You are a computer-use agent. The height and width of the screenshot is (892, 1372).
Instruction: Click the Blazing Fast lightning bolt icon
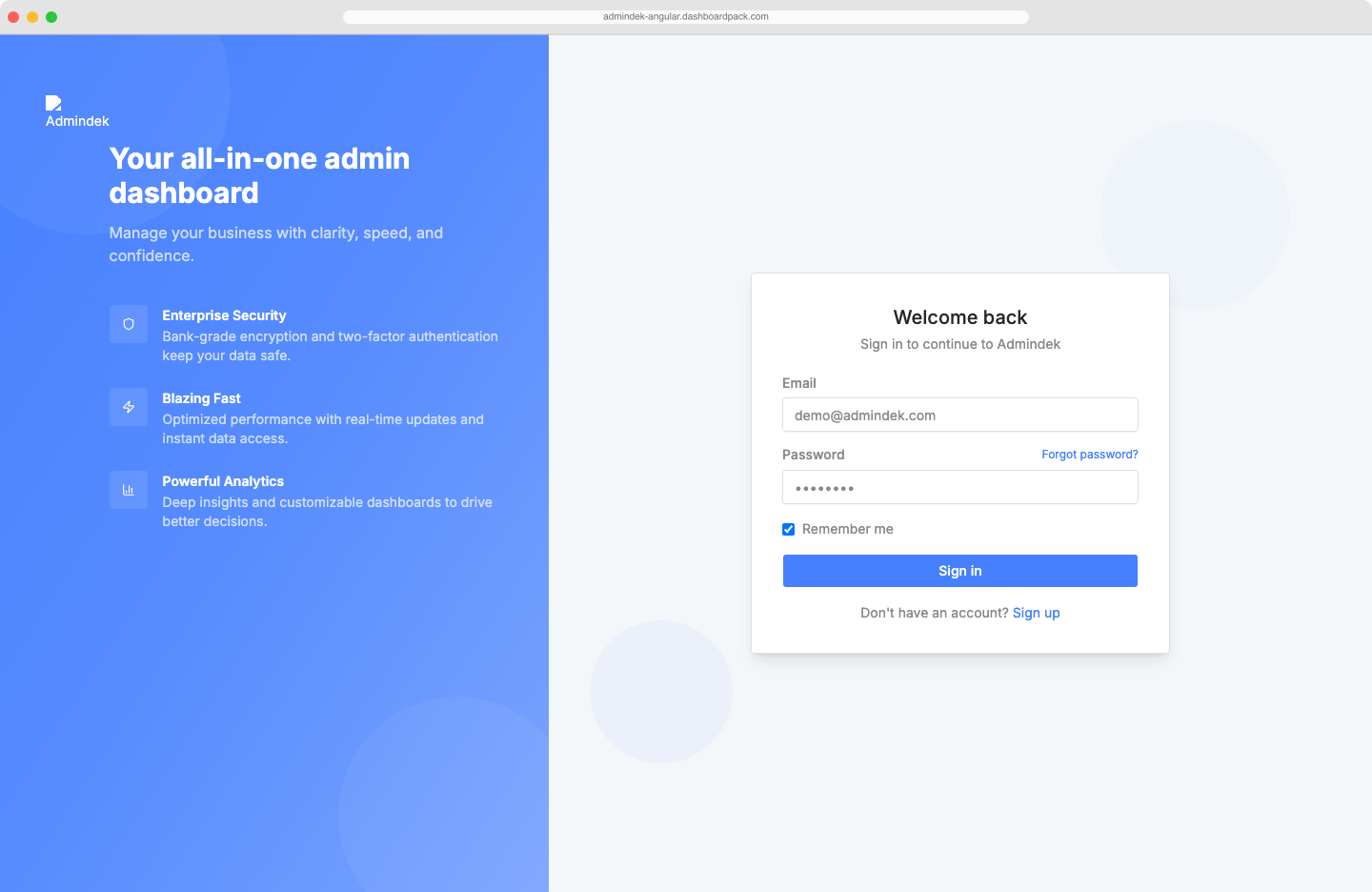point(129,407)
